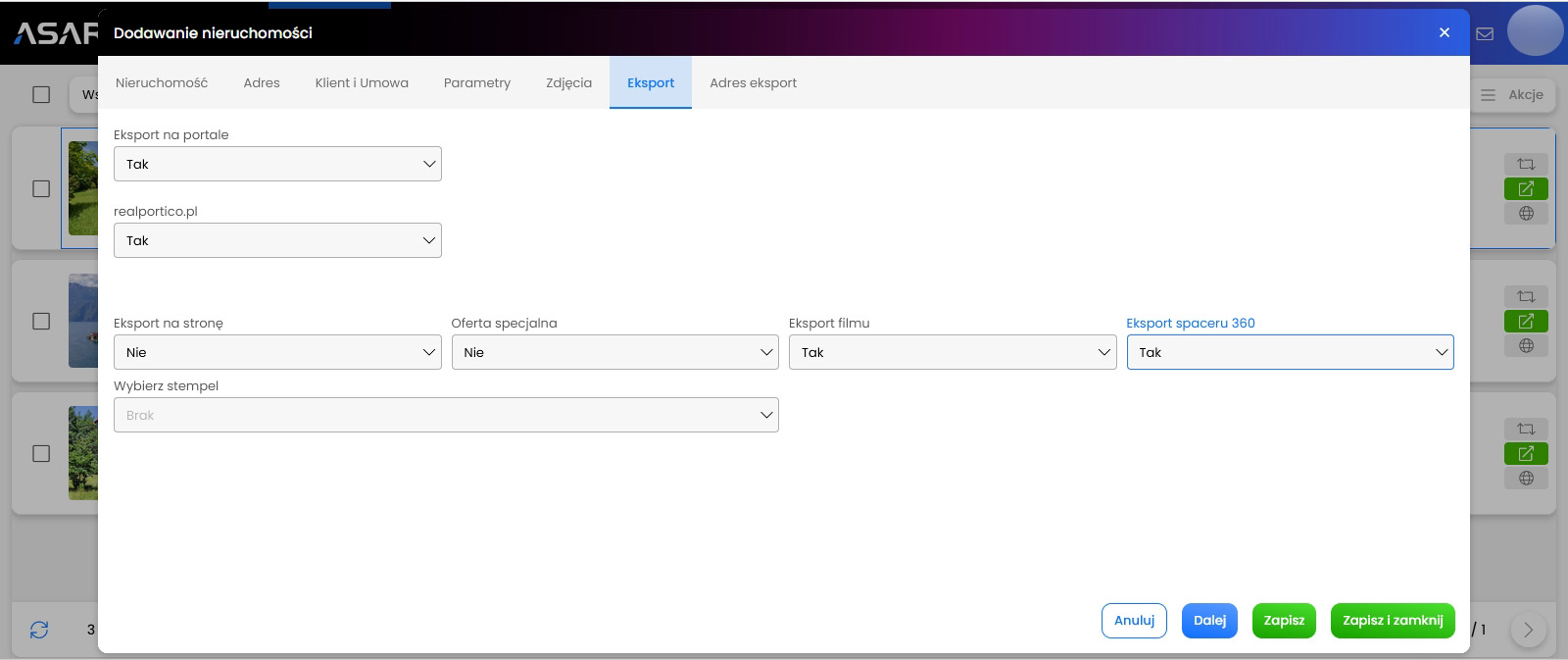Viewport: 1568px width, 660px height.
Task: Open the Wybierz stempel dropdown
Action: (446, 415)
